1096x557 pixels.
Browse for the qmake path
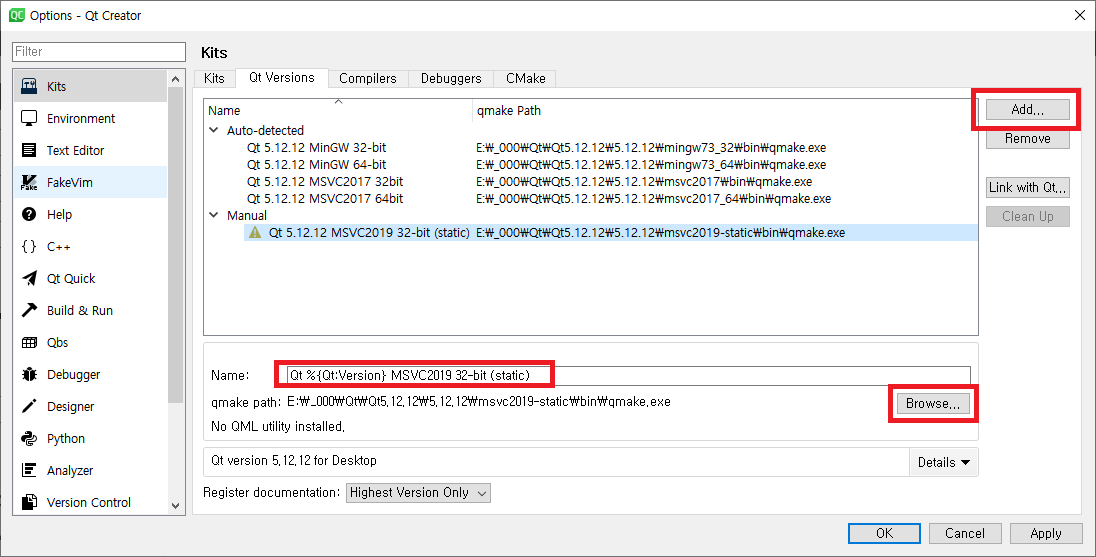pyautogui.click(x=932, y=403)
